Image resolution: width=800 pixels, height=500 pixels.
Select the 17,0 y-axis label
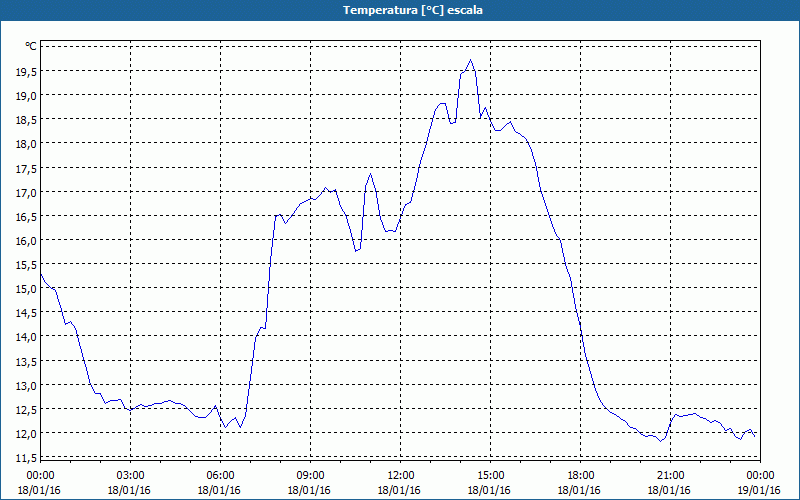[26, 193]
